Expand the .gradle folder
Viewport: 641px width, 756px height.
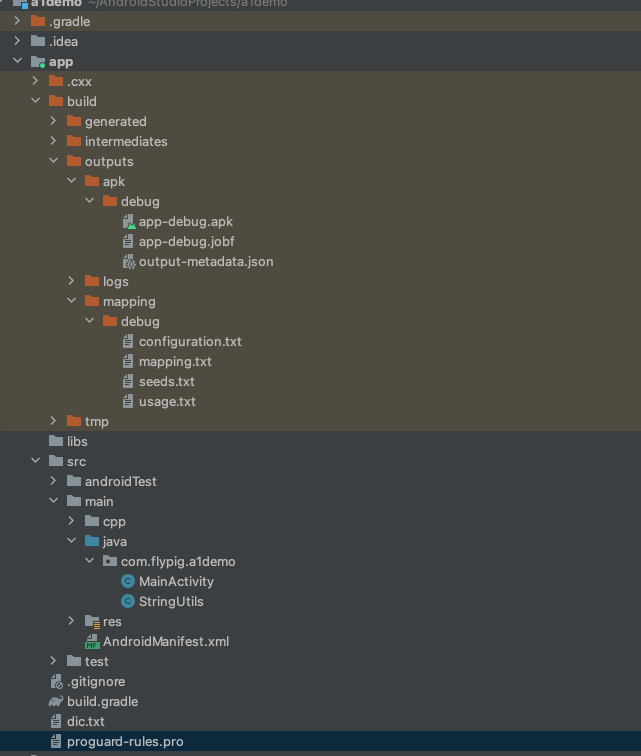click(17, 22)
